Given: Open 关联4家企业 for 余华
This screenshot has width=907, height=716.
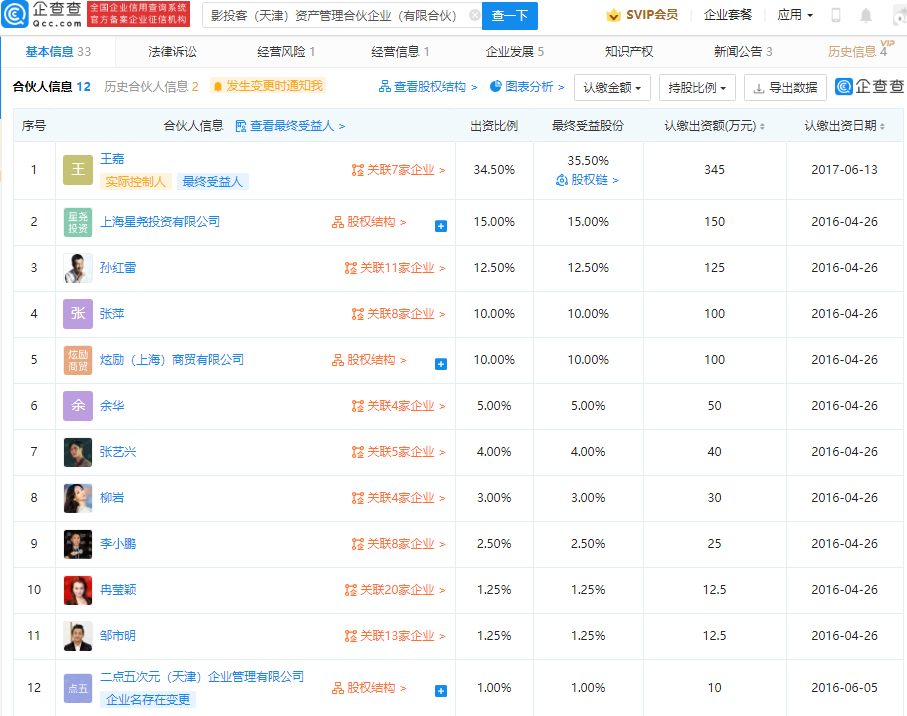Looking at the screenshot, I should (x=399, y=406).
